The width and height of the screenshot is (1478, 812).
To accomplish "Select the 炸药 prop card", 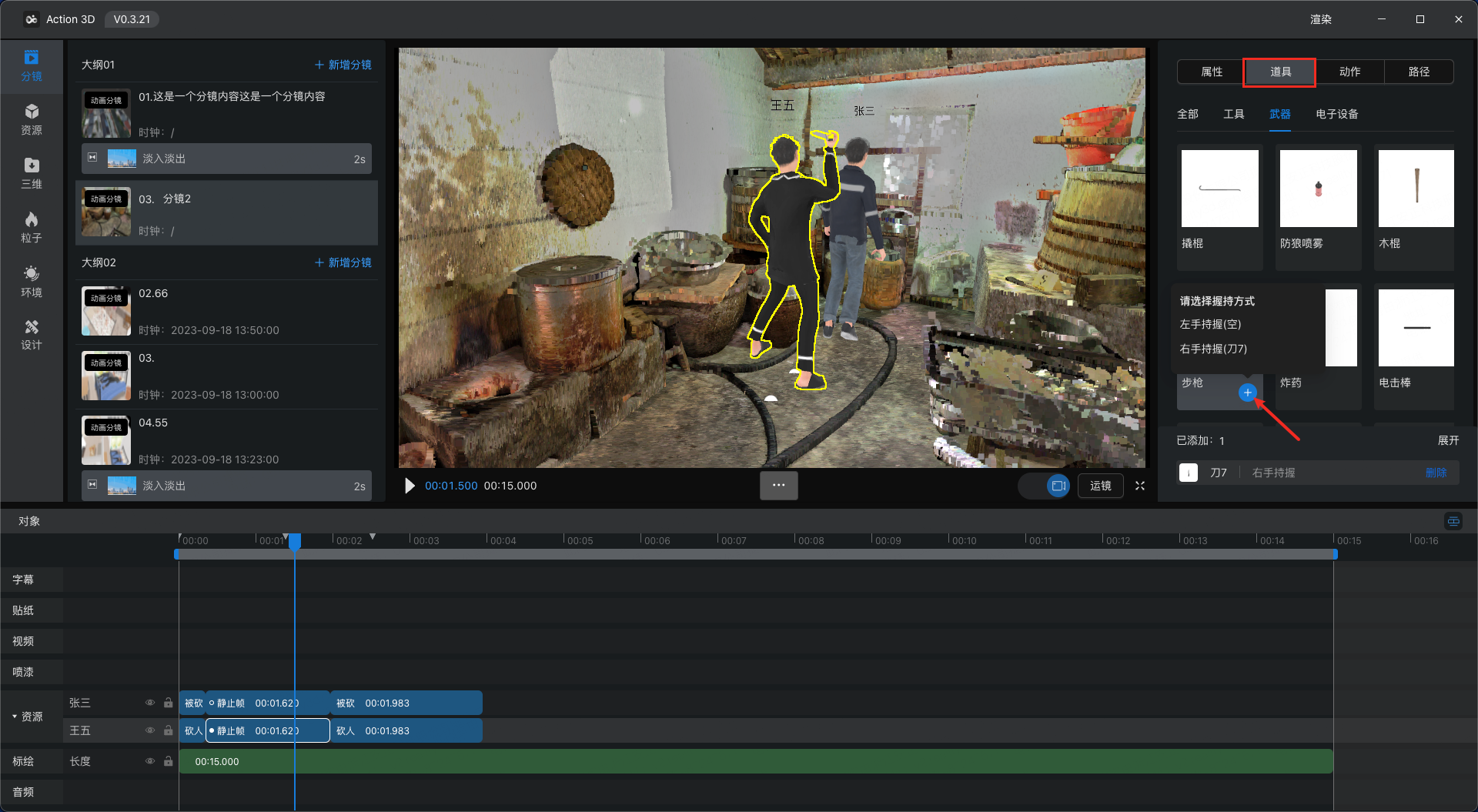I will coord(1319,346).
